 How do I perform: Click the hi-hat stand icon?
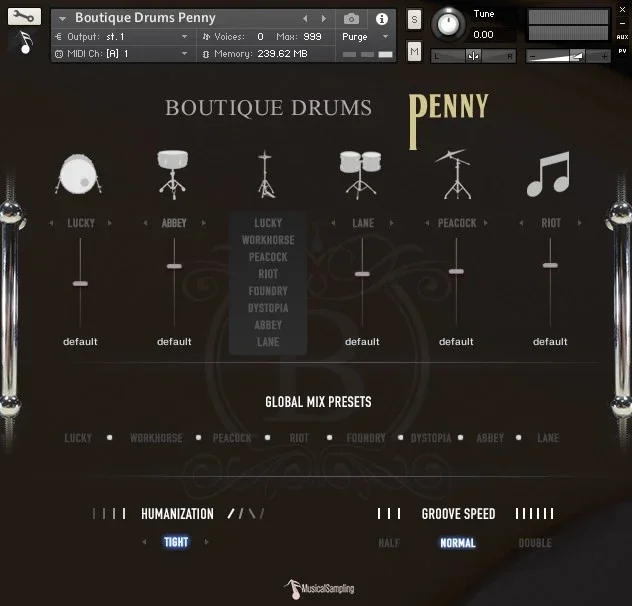(x=266, y=174)
